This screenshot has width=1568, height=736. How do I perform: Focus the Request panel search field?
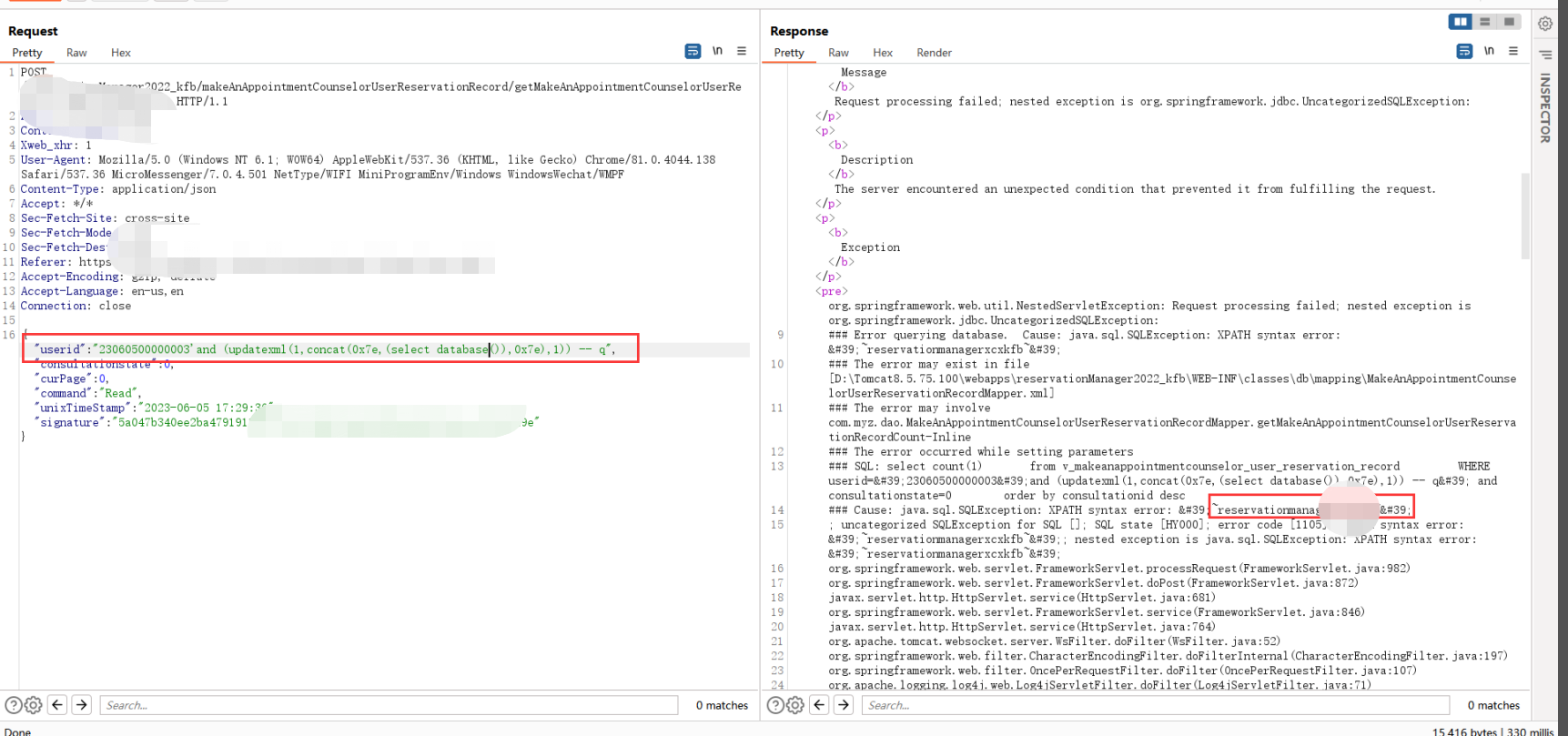(x=389, y=705)
